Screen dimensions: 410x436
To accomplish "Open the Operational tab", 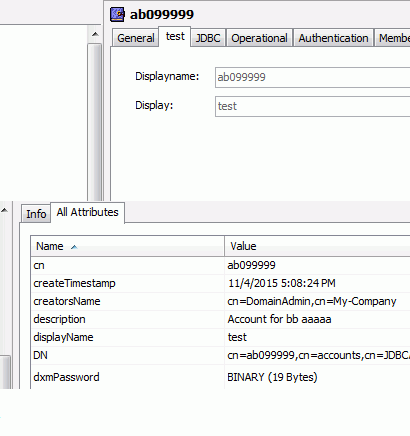I will pos(259,38).
